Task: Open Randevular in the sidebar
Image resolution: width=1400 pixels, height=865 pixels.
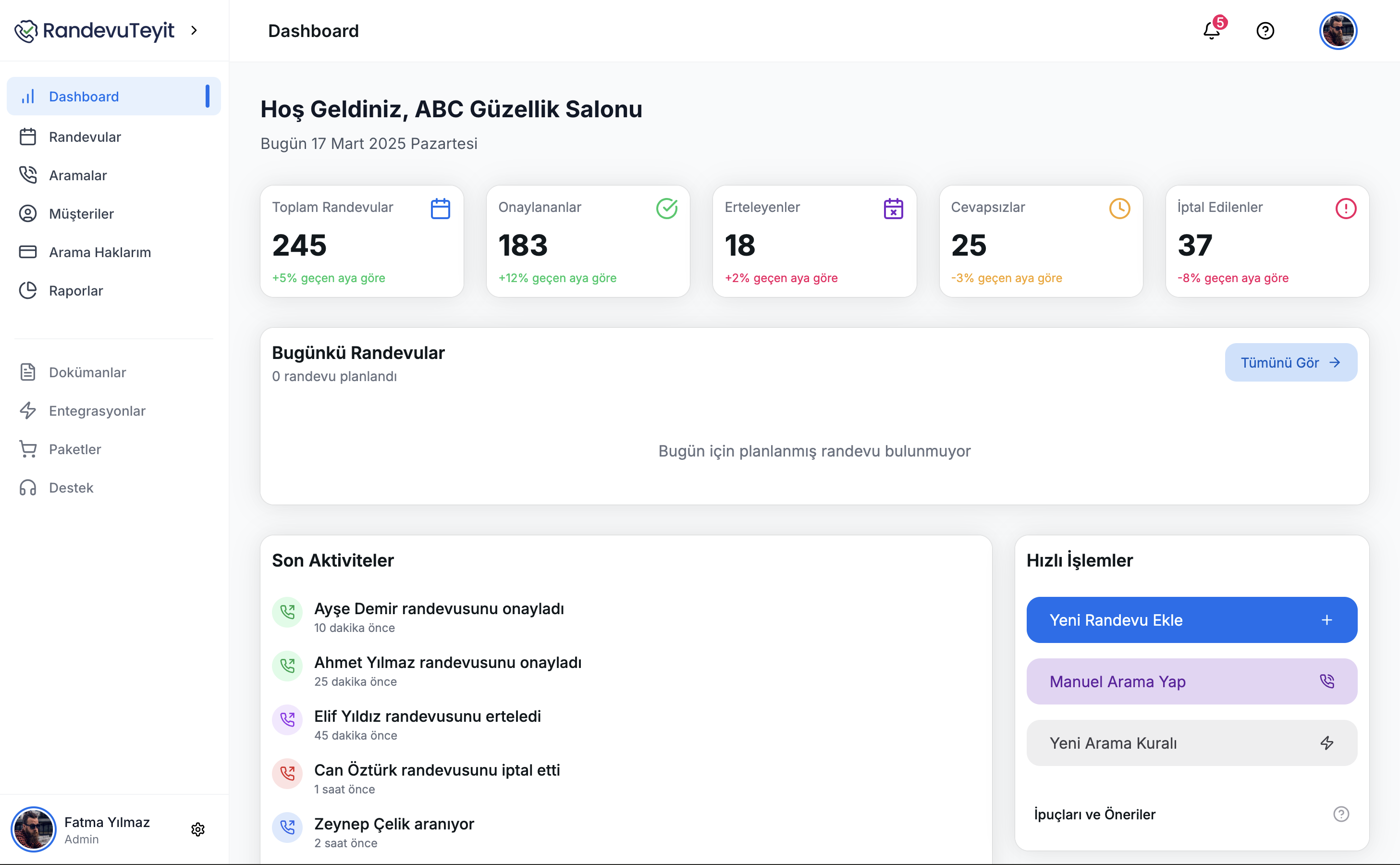Action: [x=85, y=137]
